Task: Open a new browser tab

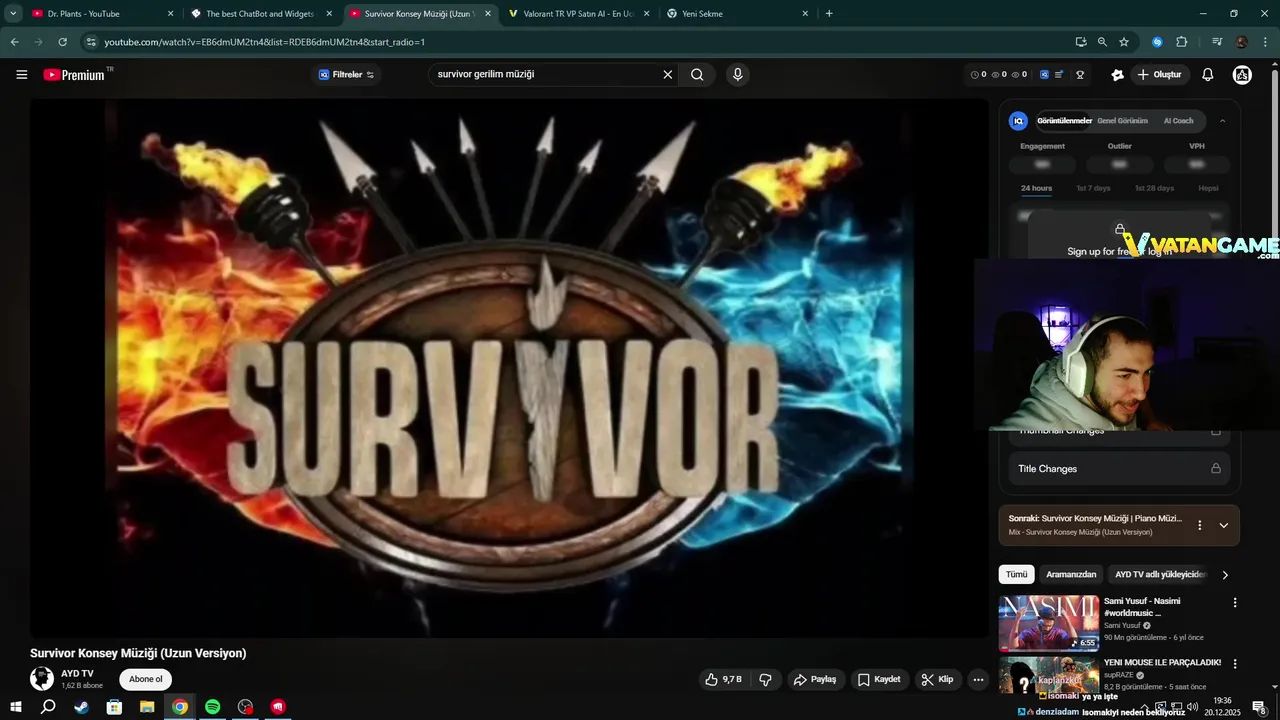Action: click(829, 14)
